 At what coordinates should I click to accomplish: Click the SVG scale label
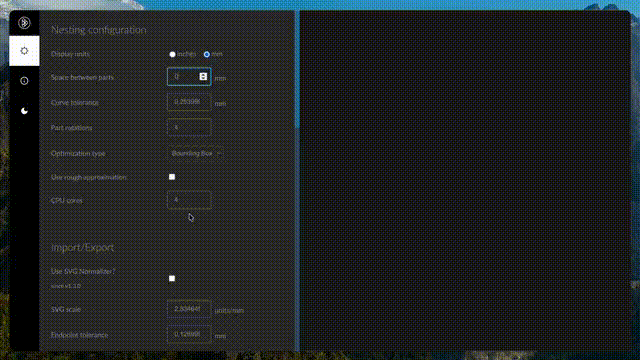coord(66,309)
